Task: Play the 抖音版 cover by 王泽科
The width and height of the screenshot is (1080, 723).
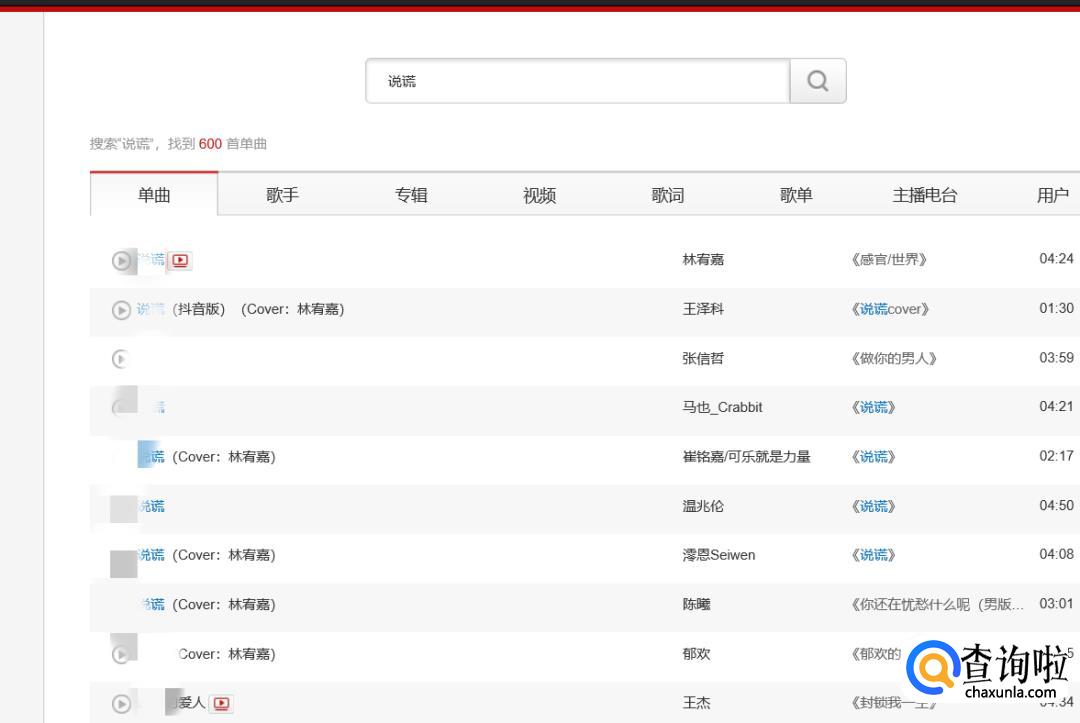Action: coord(121,310)
